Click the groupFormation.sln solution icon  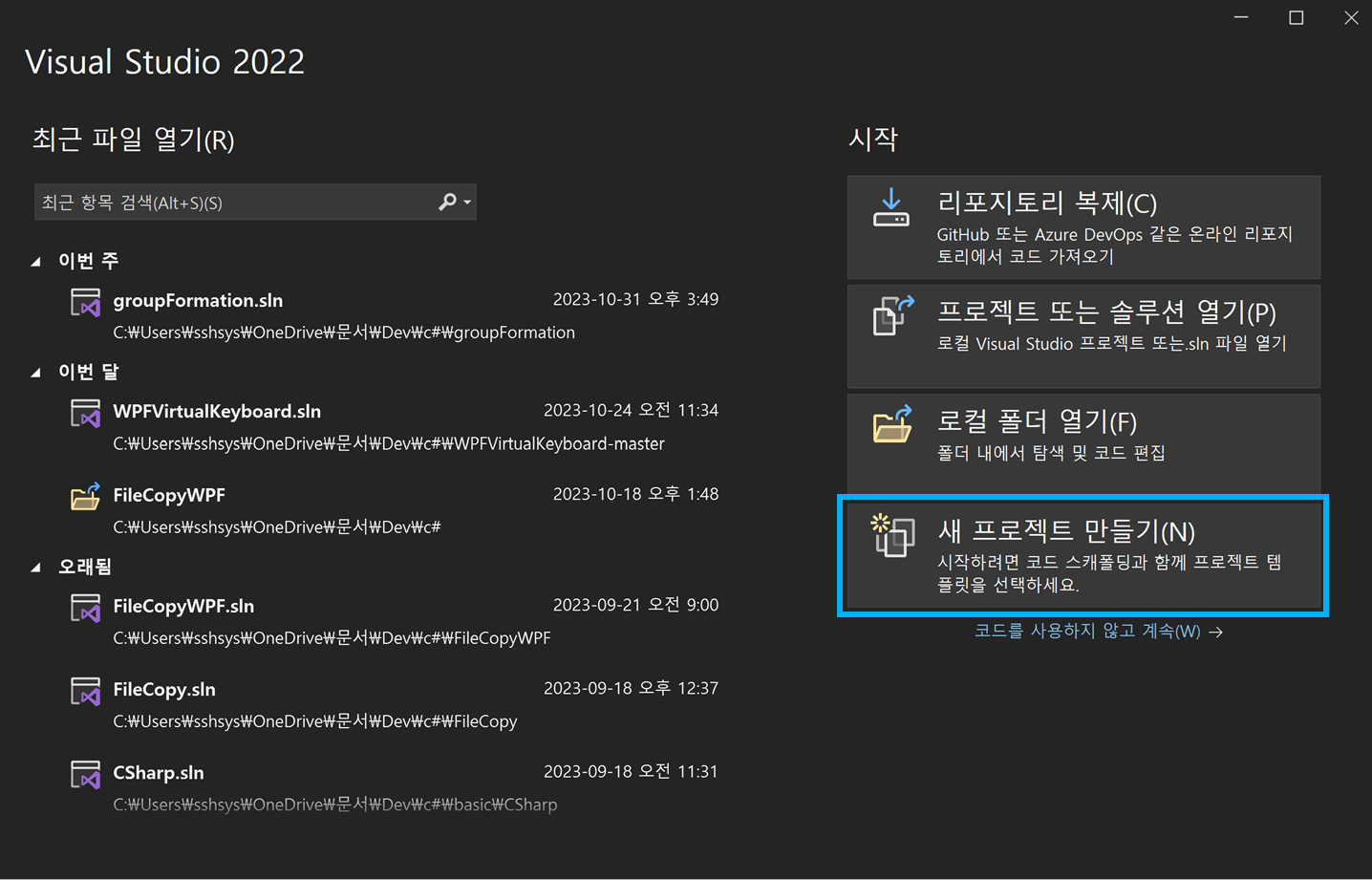pyautogui.click(x=86, y=303)
